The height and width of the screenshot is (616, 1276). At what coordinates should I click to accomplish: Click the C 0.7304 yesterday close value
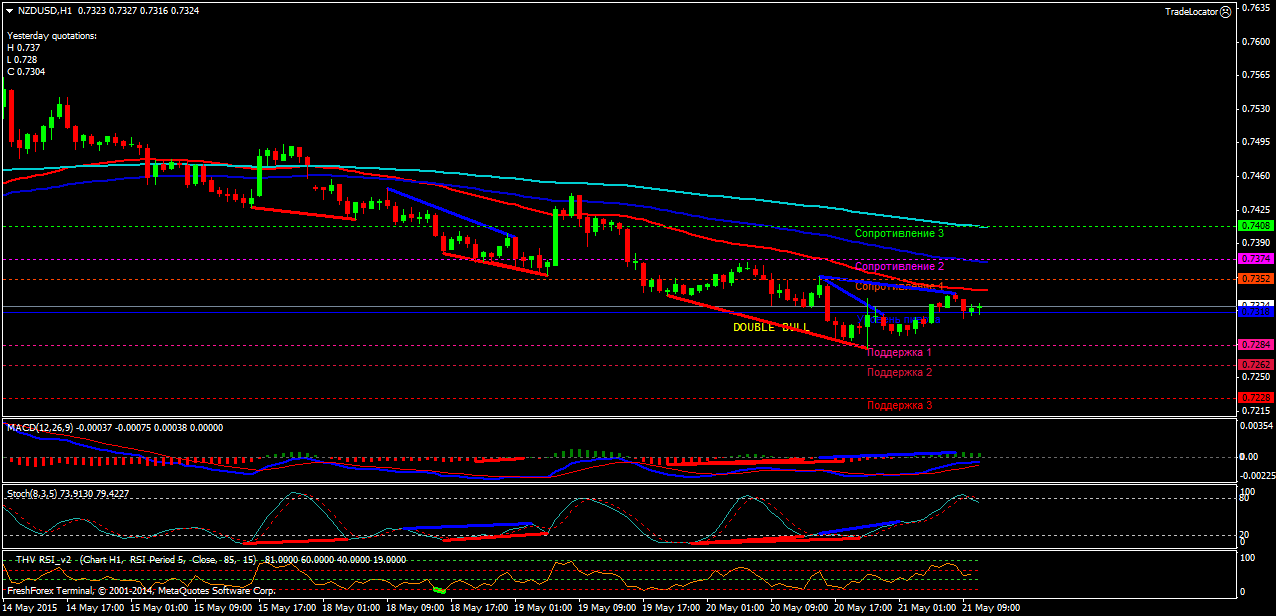26,71
